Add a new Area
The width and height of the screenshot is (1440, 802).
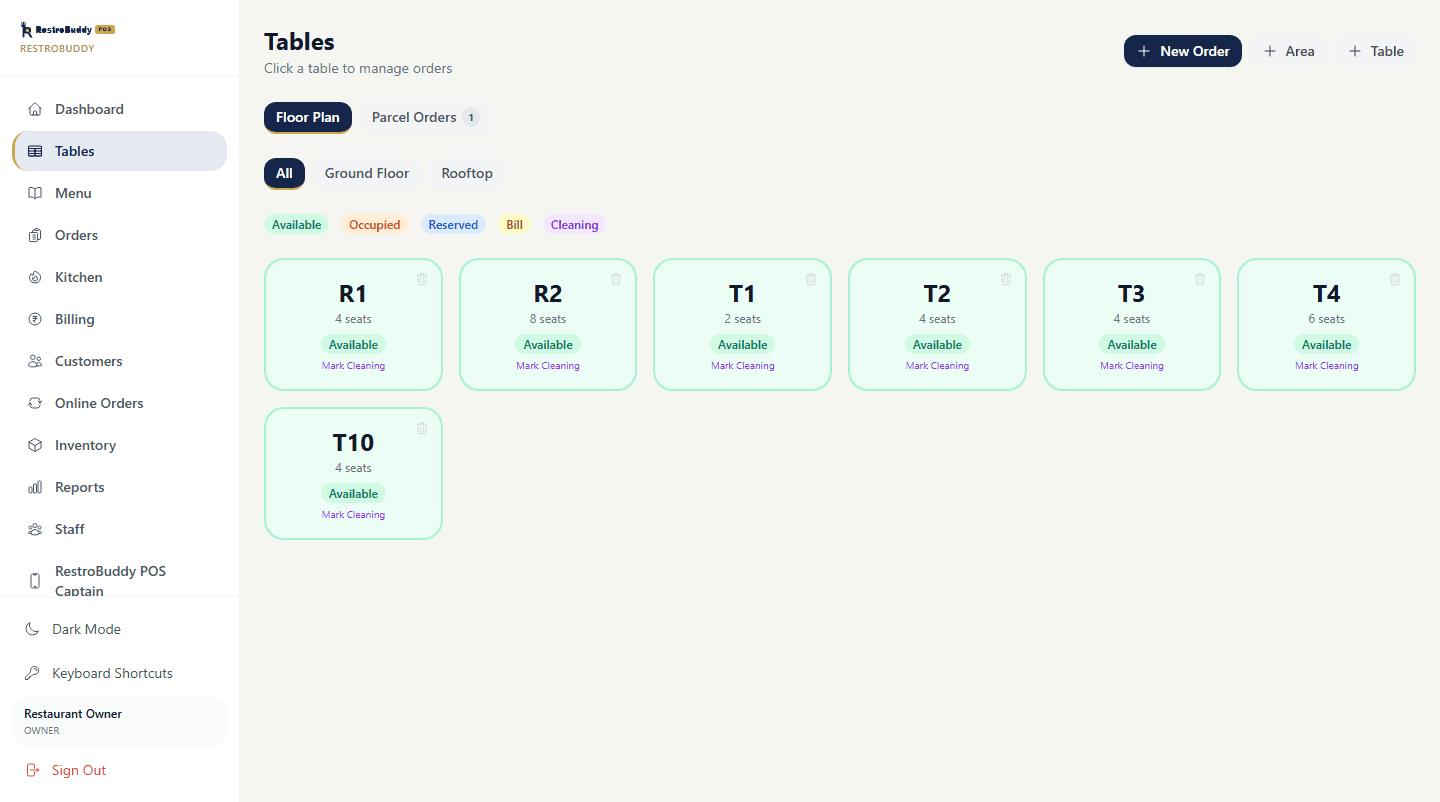[1289, 51]
